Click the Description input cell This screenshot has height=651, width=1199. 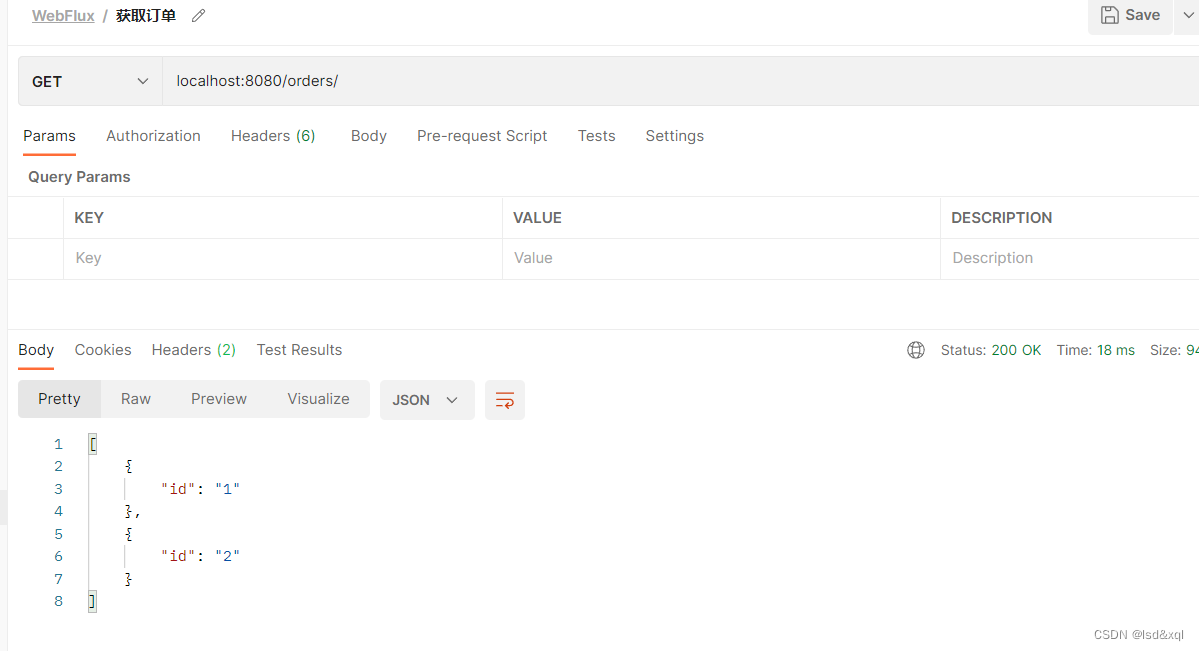(x=1070, y=259)
